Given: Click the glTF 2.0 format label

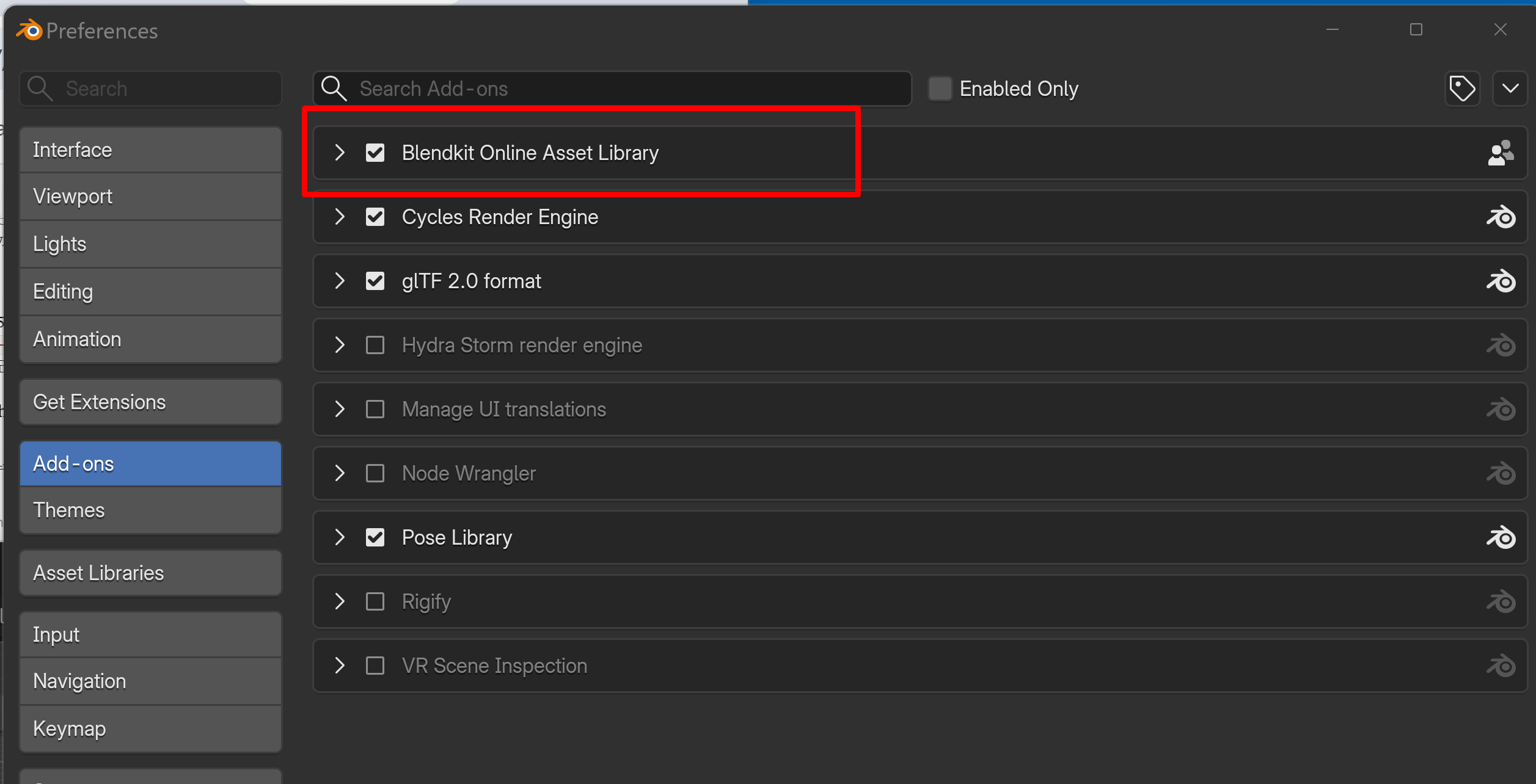Looking at the screenshot, I should [x=471, y=281].
